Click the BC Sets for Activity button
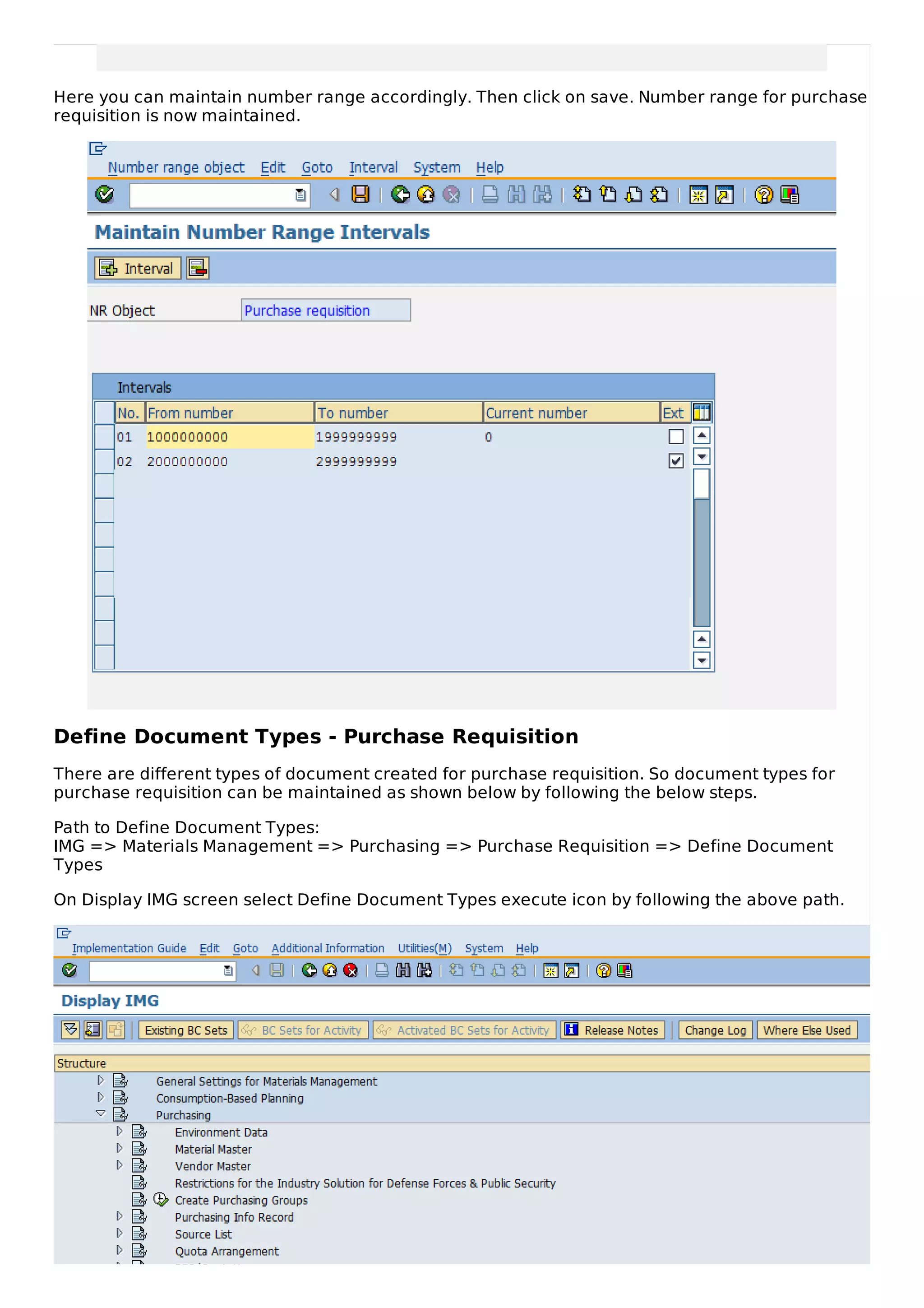 303,1030
